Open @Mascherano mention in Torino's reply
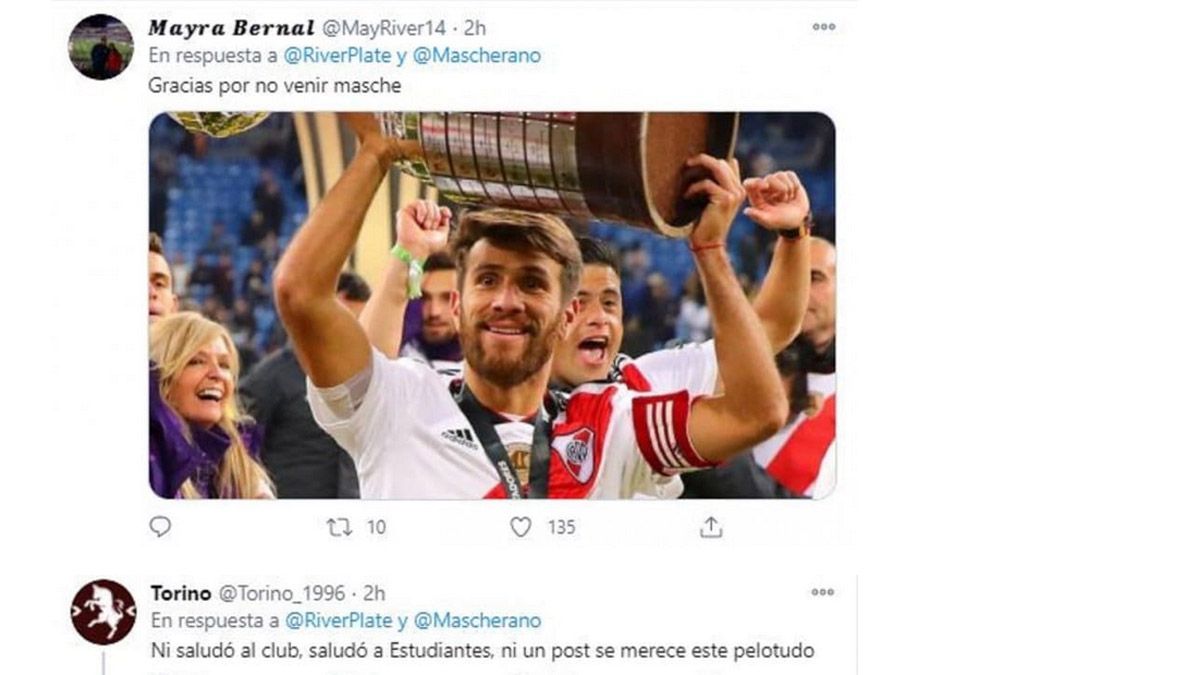1200x675 pixels. (476, 621)
